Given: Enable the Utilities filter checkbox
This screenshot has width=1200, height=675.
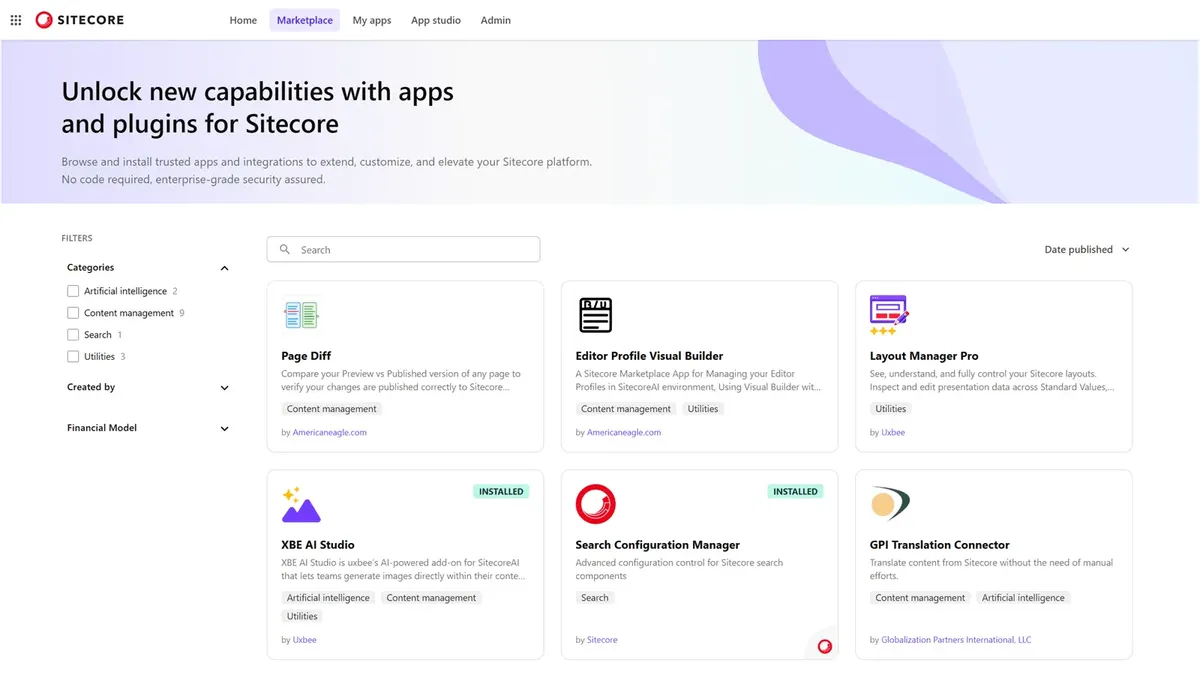Looking at the screenshot, I should pyautogui.click(x=73, y=356).
